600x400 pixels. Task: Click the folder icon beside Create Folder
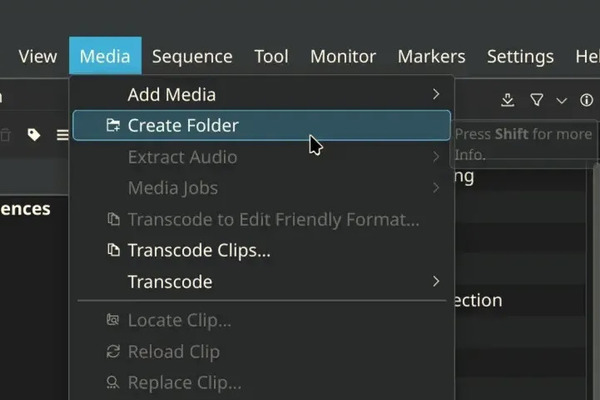112,126
